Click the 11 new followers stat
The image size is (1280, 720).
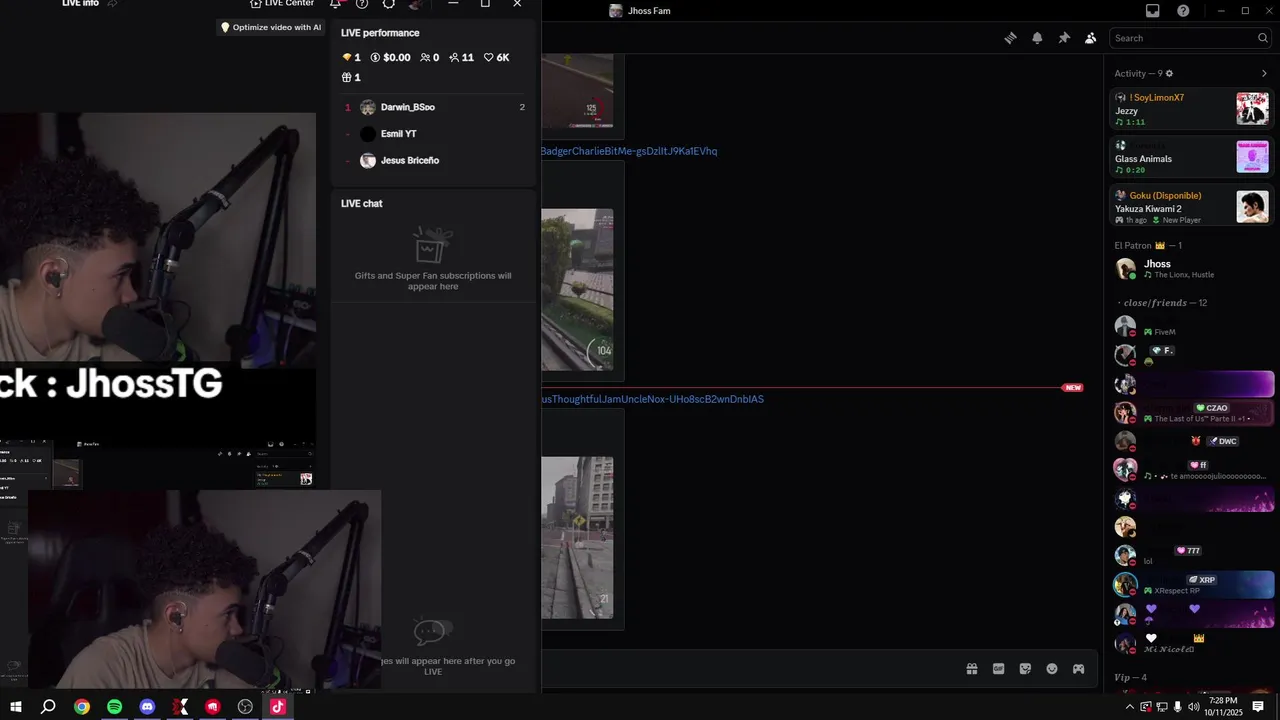pyautogui.click(x=461, y=58)
